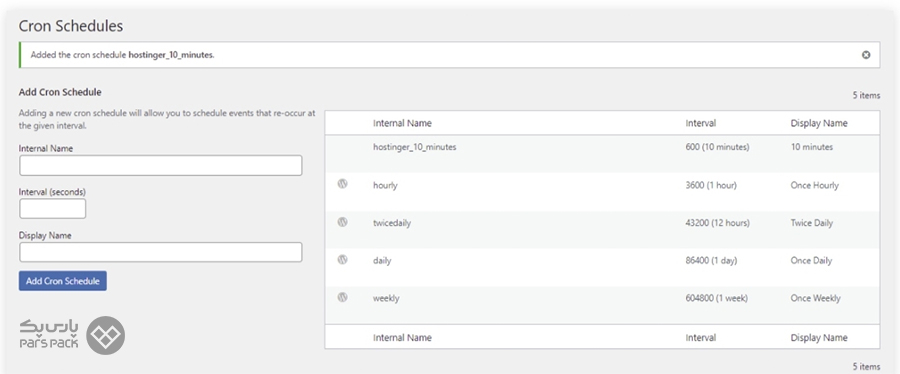Select the hourly internal name cell

coord(385,185)
